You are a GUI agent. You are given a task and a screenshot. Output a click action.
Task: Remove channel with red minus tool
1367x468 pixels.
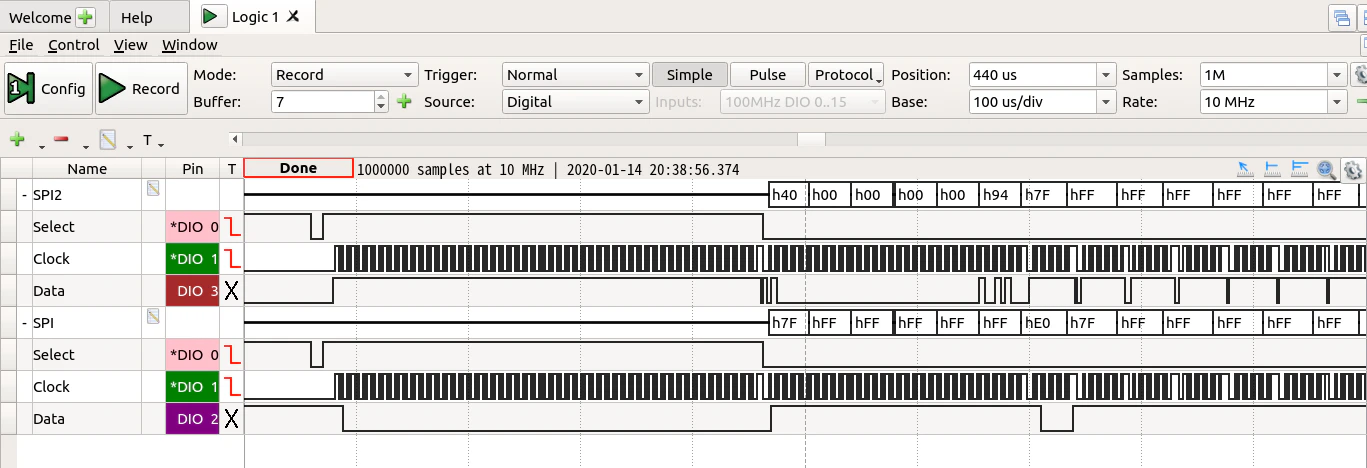[x=61, y=140]
